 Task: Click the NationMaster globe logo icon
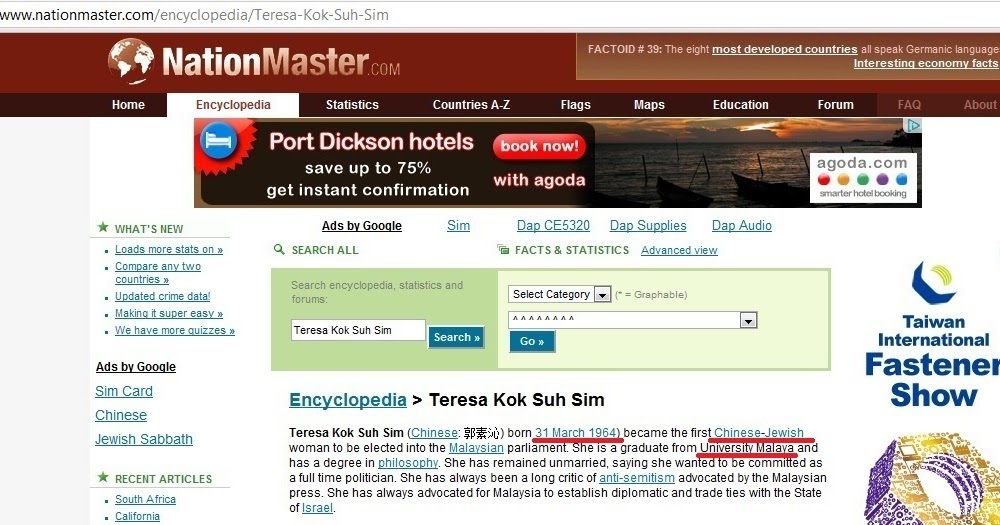[131, 61]
